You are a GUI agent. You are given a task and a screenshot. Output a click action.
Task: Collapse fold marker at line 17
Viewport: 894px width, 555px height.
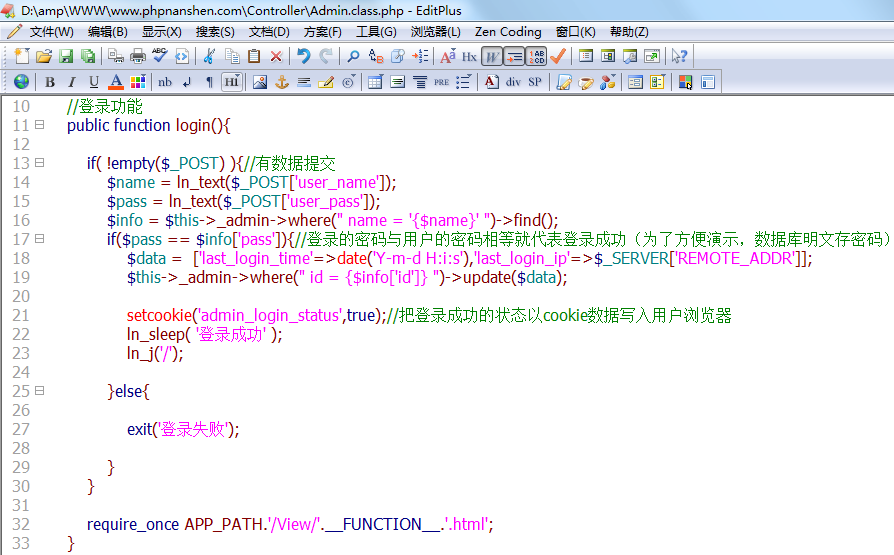39,238
